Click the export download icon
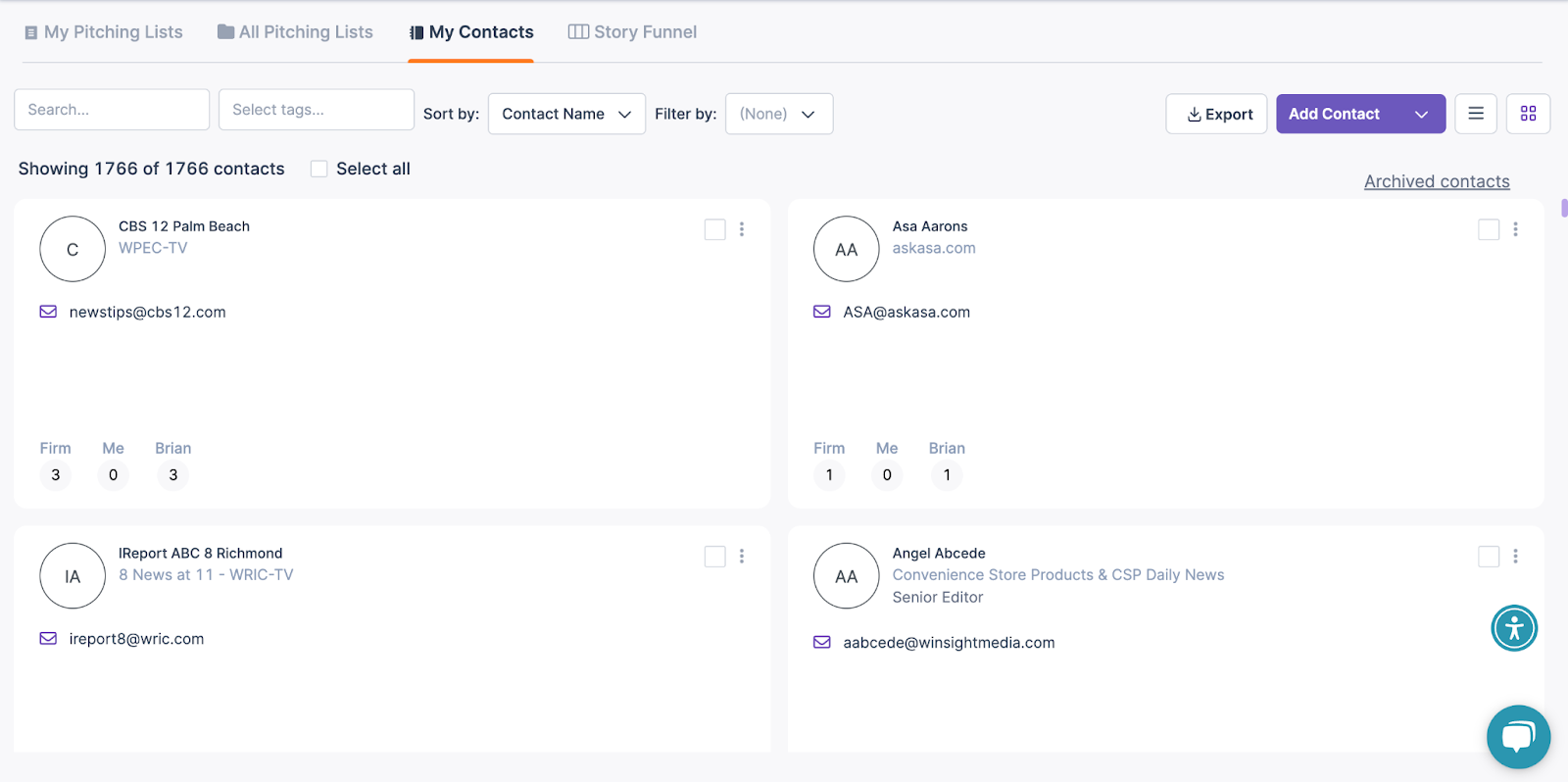 tap(1195, 115)
